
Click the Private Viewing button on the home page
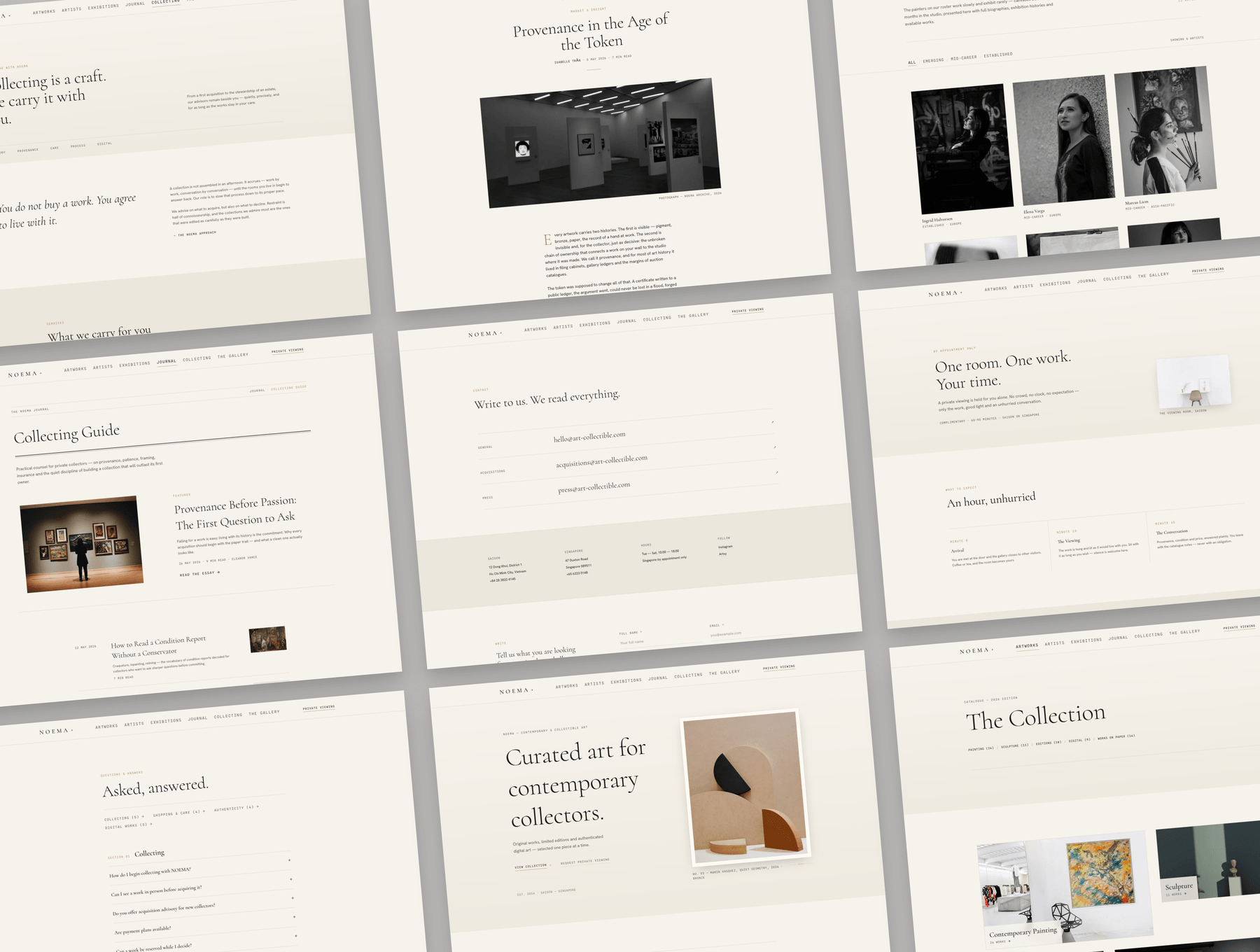779,667
